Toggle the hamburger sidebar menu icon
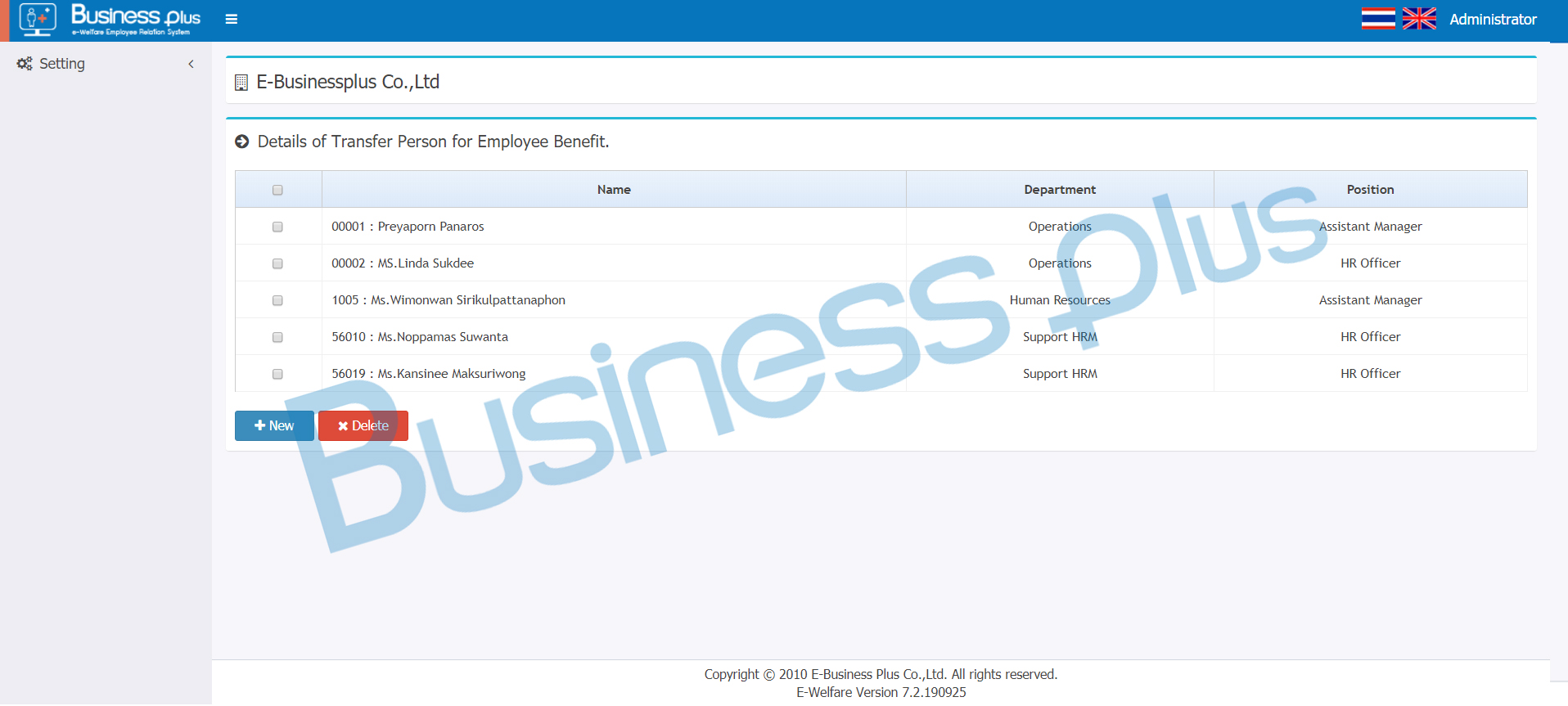 click(x=232, y=19)
